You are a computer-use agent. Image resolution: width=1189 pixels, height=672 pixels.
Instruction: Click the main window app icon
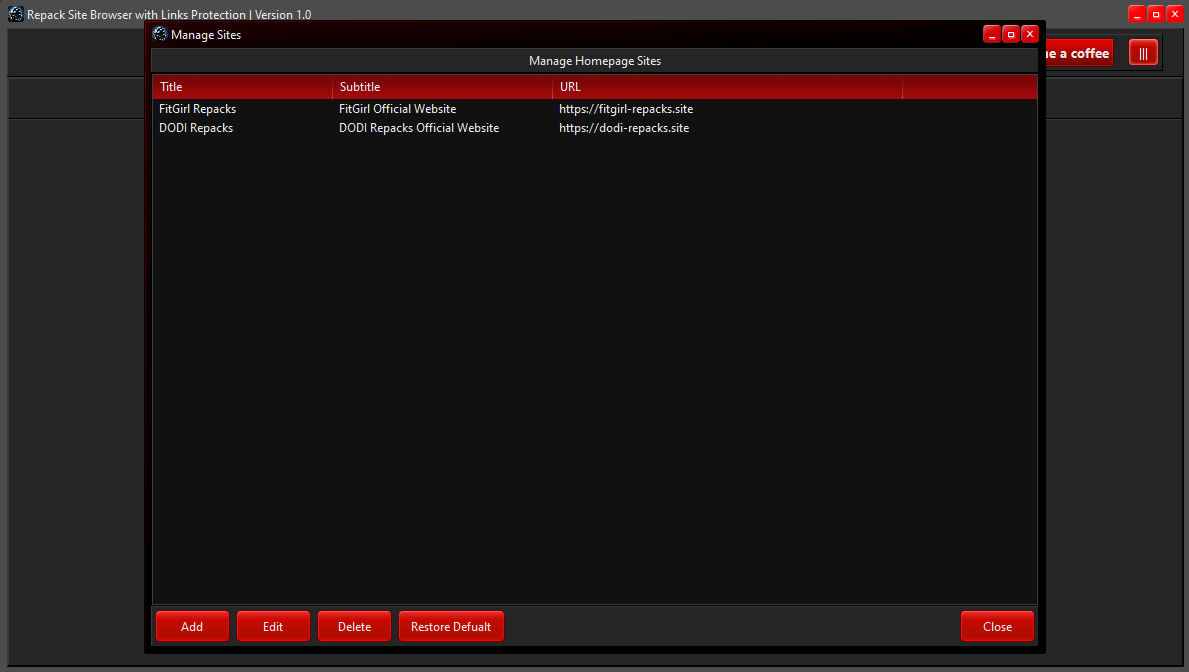click(16, 14)
